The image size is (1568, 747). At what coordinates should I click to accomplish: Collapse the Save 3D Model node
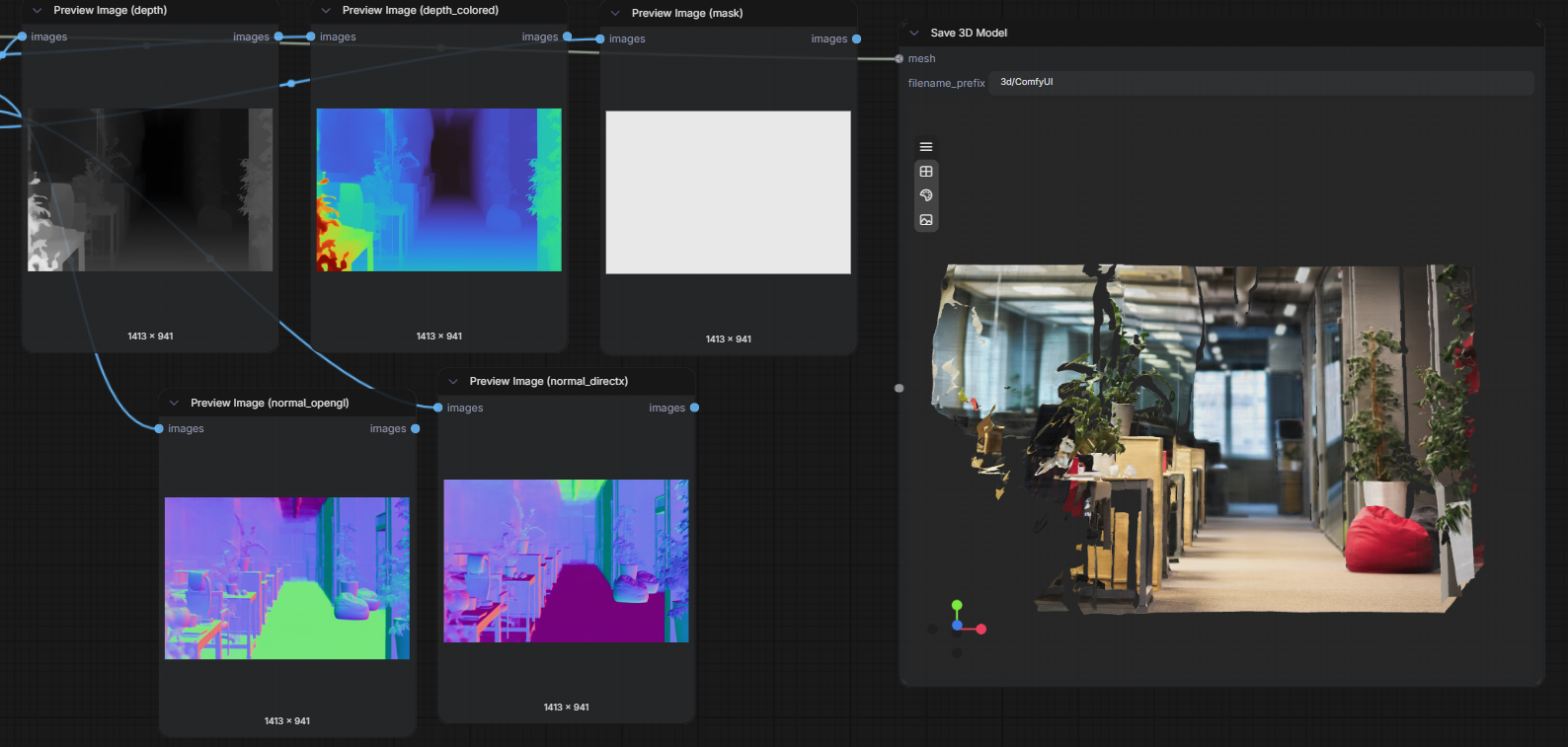pos(914,34)
